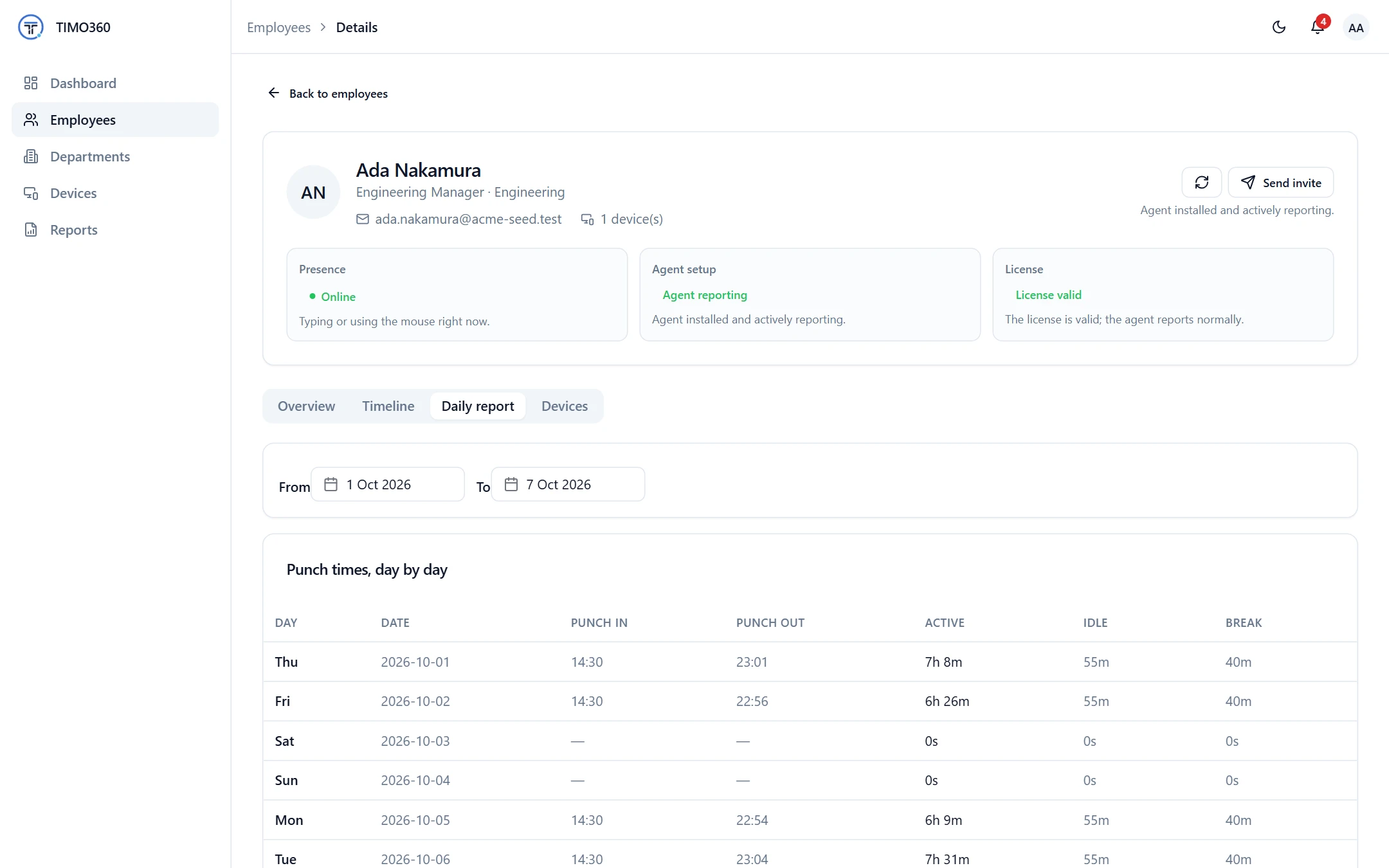Click the TIMO360 logo icon

tap(30, 27)
